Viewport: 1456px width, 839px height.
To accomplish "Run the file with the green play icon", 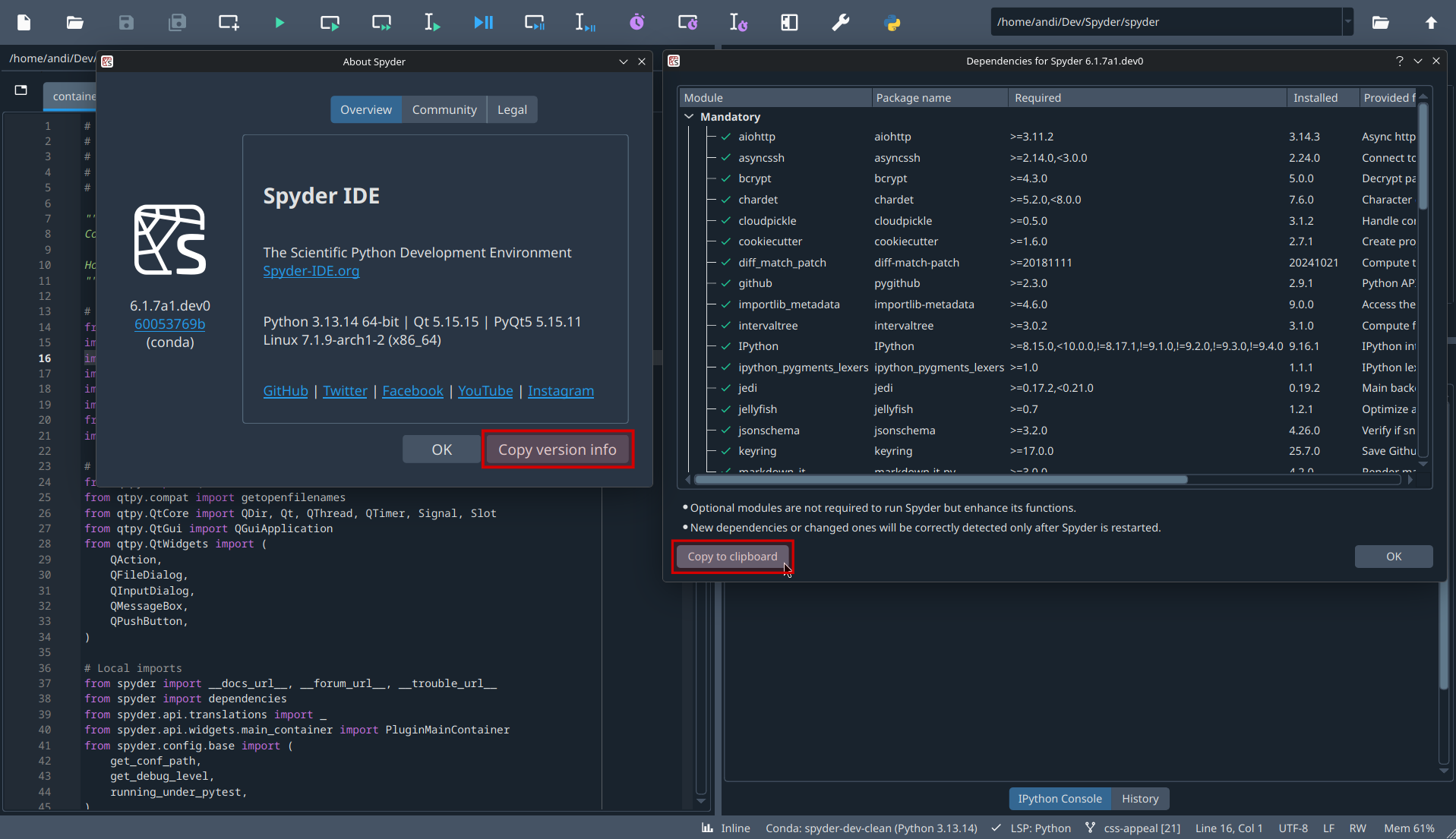I will (280, 23).
